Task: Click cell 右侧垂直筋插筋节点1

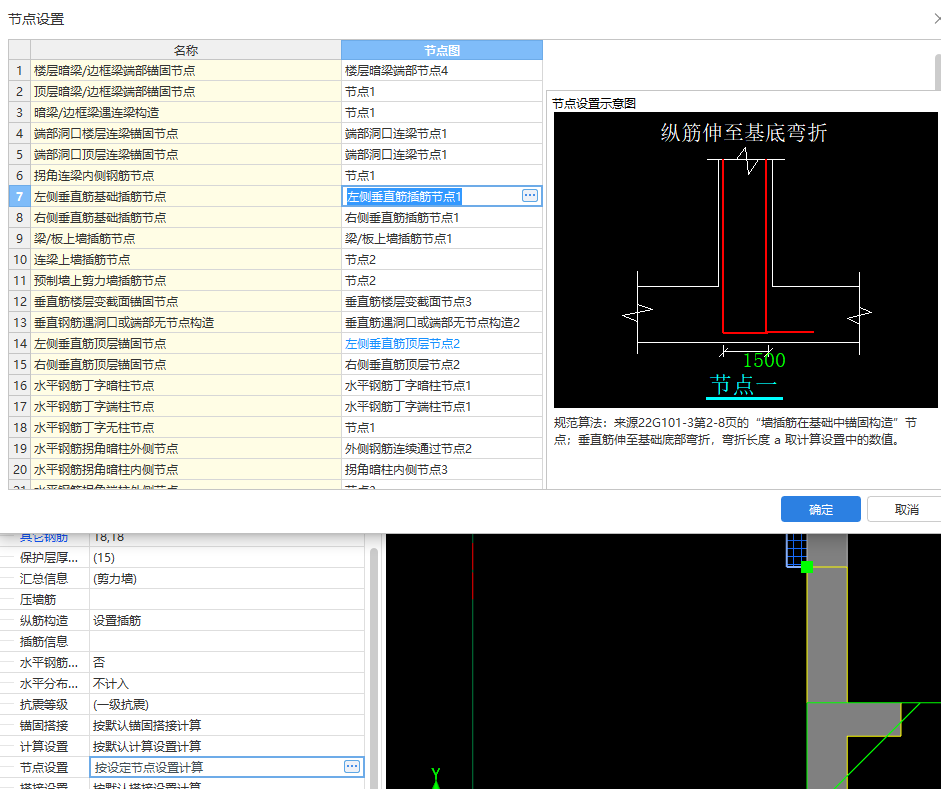Action: (x=442, y=218)
